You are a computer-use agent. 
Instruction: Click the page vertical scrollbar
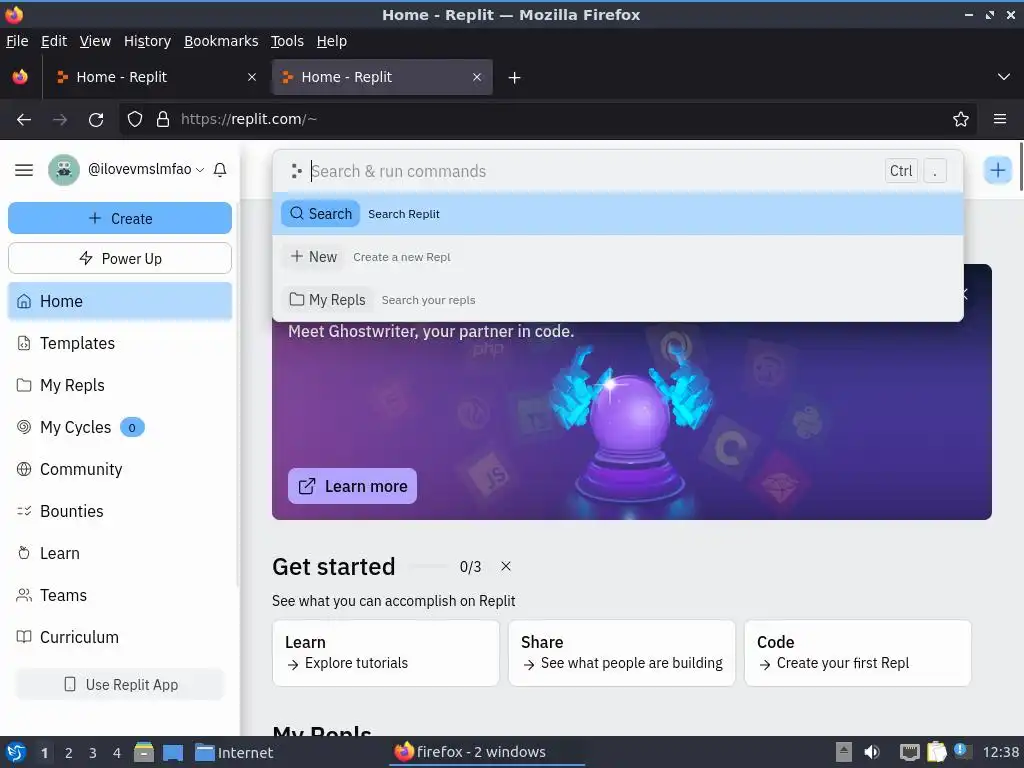[1021, 167]
